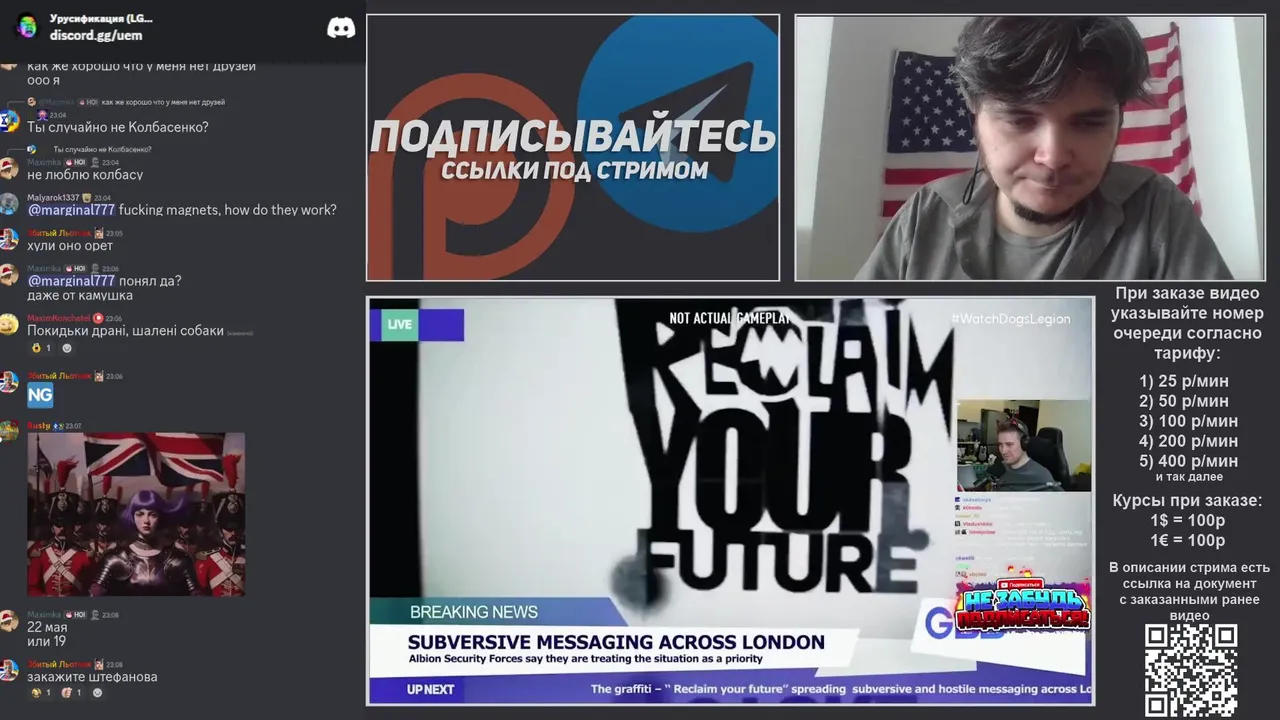Click the avatar beside 'хули оно орет'
The width and height of the screenshot is (1280, 720).
tap(9, 239)
